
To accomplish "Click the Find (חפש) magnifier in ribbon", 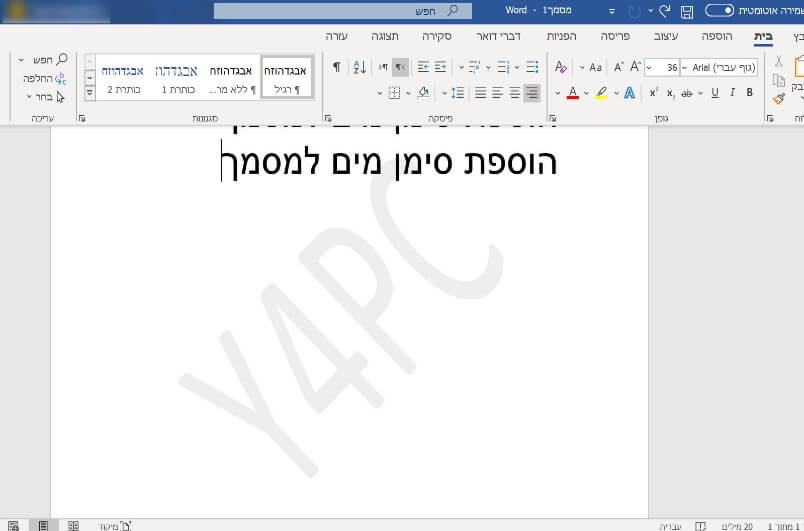I will click(x=62, y=59).
